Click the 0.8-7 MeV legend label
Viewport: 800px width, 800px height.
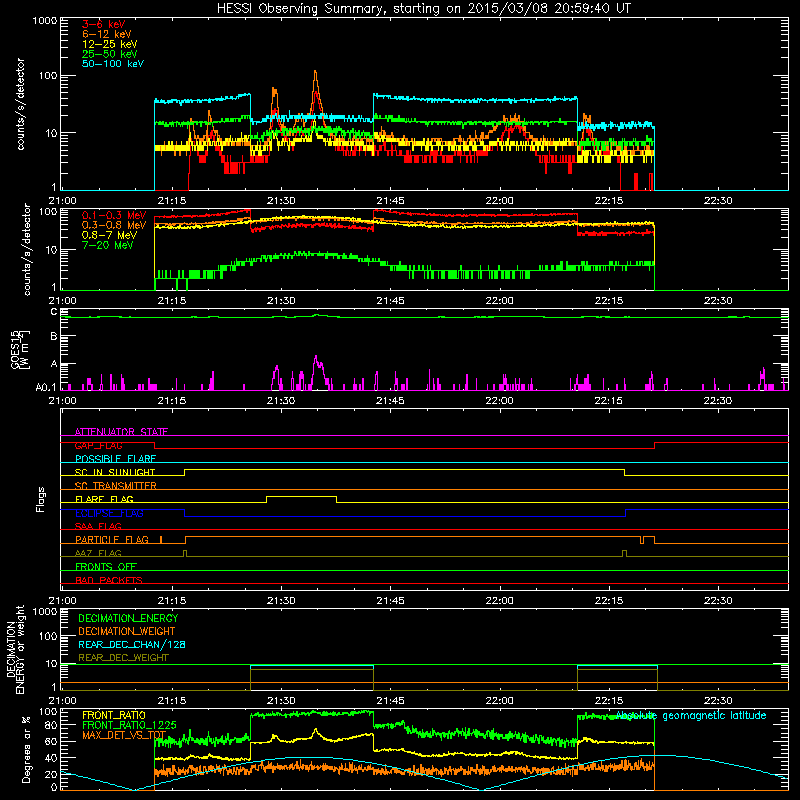click(x=109, y=235)
